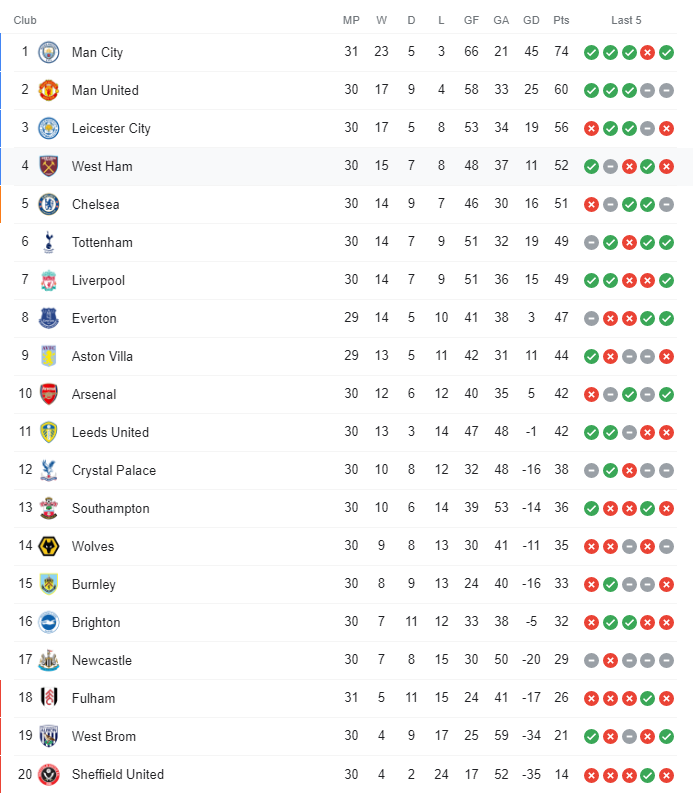The image size is (693, 801).
Task: Click the Wolves wolf-head logo
Action: coord(49,546)
